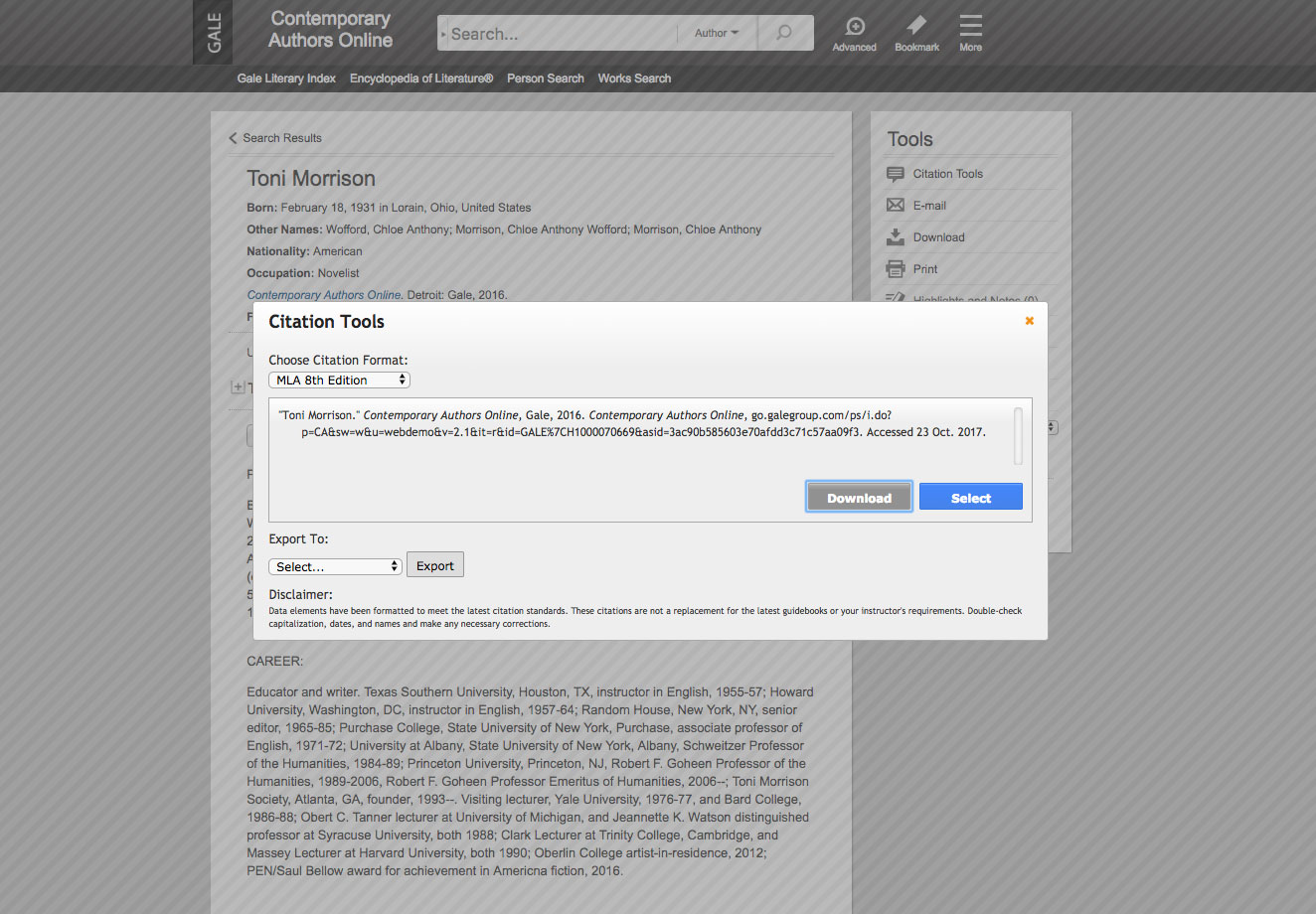The image size is (1316, 914).
Task: Click the Bookmark pin icon
Action: (x=916, y=25)
